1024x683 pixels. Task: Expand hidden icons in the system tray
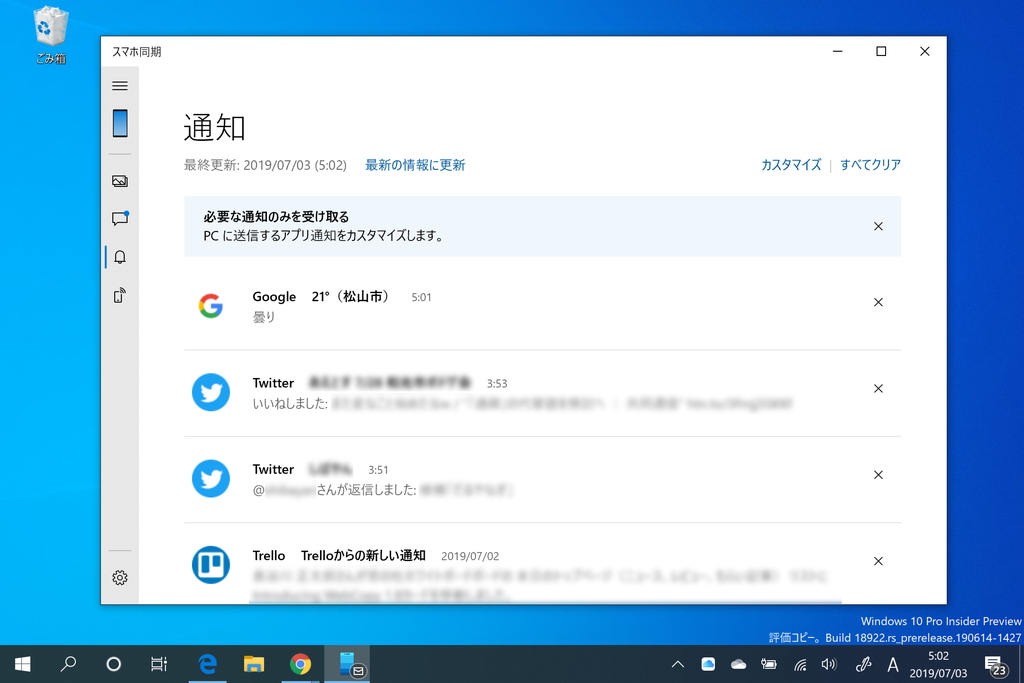(x=677, y=663)
